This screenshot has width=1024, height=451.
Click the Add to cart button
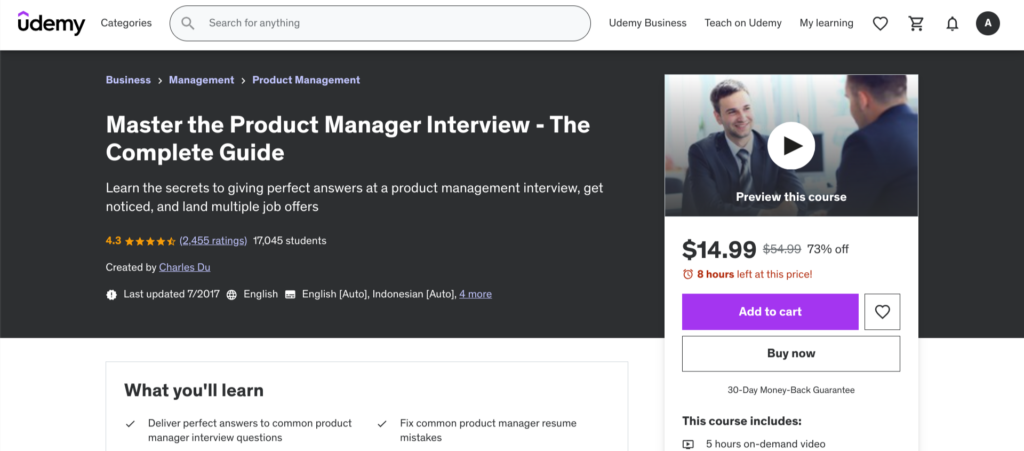point(770,312)
